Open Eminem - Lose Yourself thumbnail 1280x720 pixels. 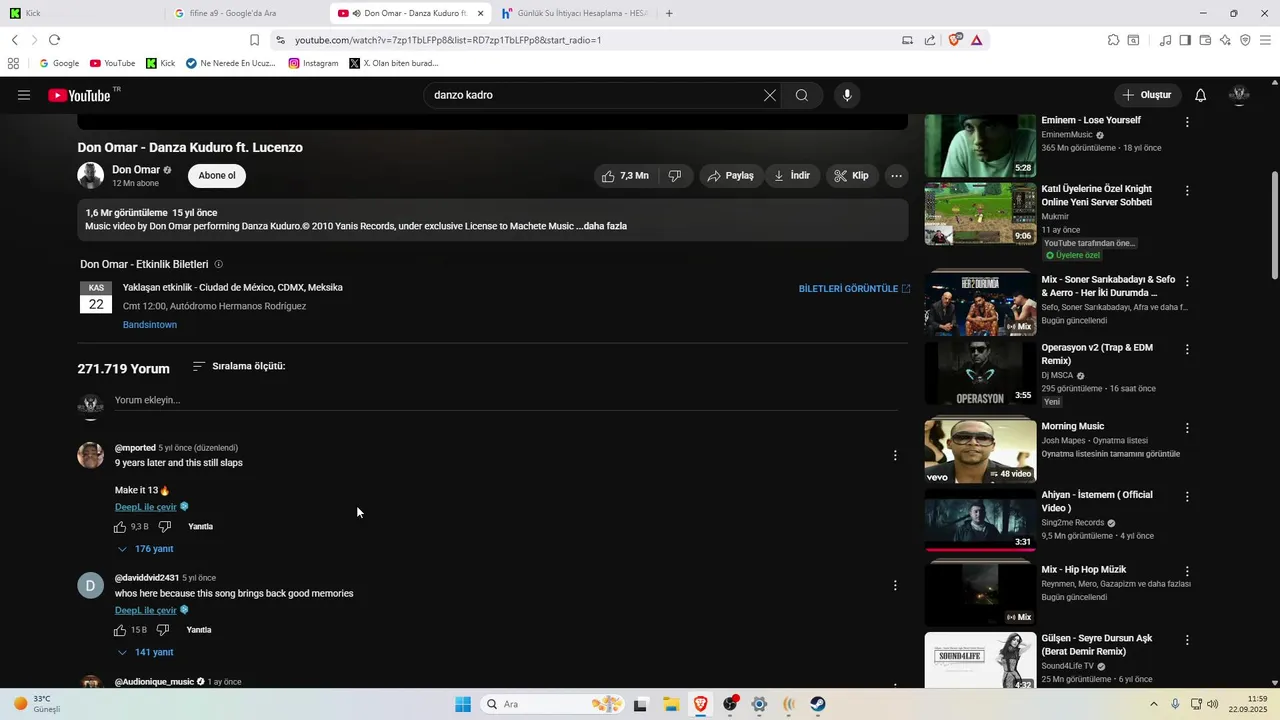pos(980,146)
